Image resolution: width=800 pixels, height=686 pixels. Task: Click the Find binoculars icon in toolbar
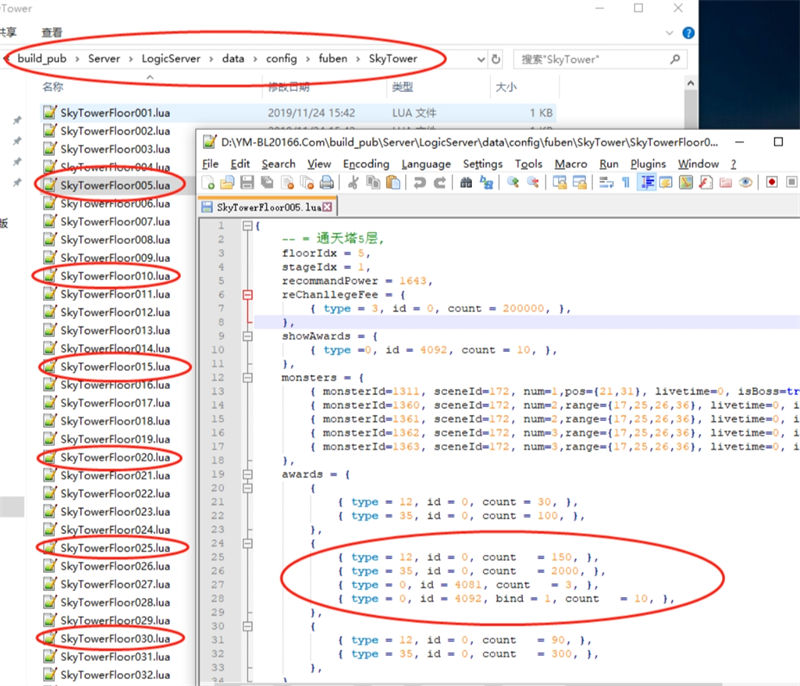click(466, 183)
